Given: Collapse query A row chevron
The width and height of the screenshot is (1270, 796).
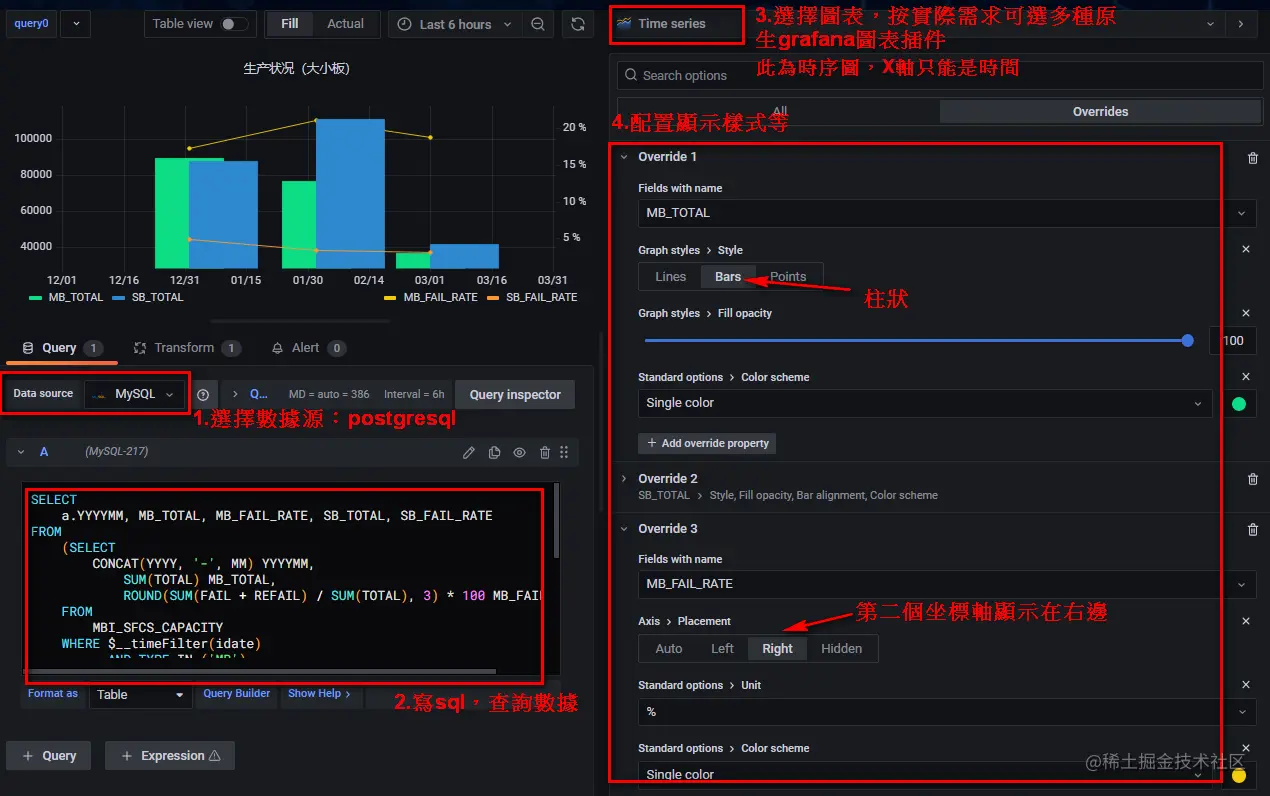Looking at the screenshot, I should point(21,452).
